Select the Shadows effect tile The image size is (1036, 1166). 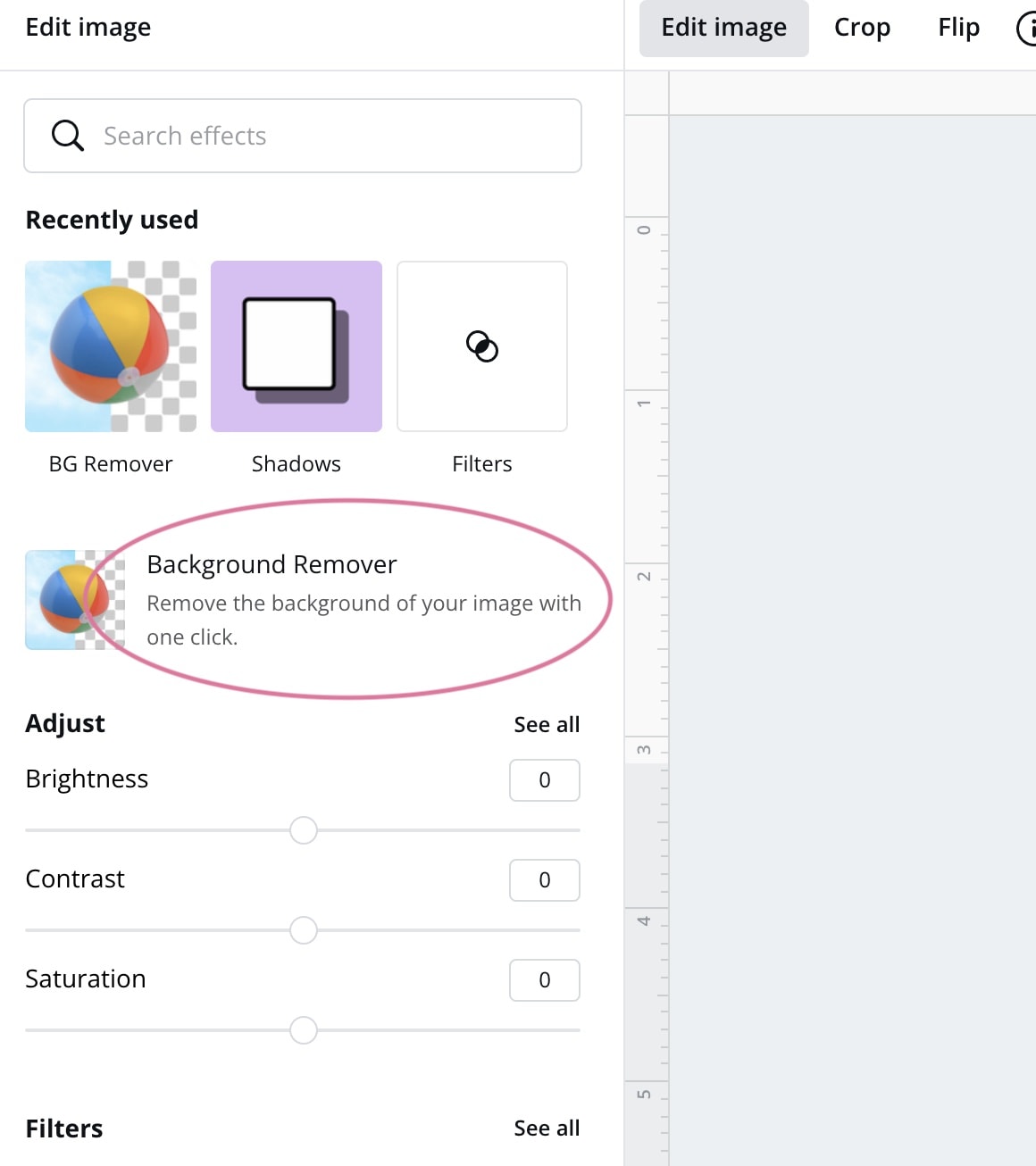[297, 346]
